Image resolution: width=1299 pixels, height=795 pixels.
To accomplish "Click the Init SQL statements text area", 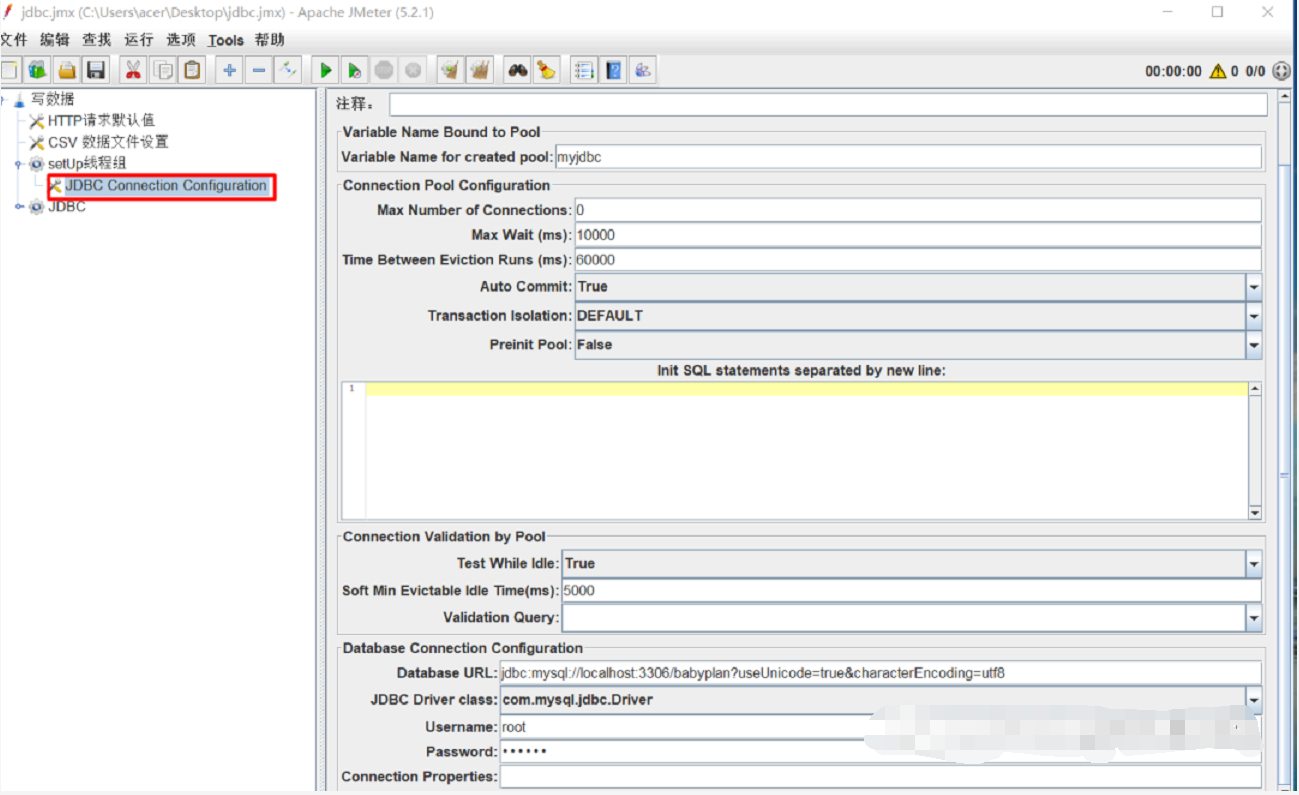I will point(806,450).
